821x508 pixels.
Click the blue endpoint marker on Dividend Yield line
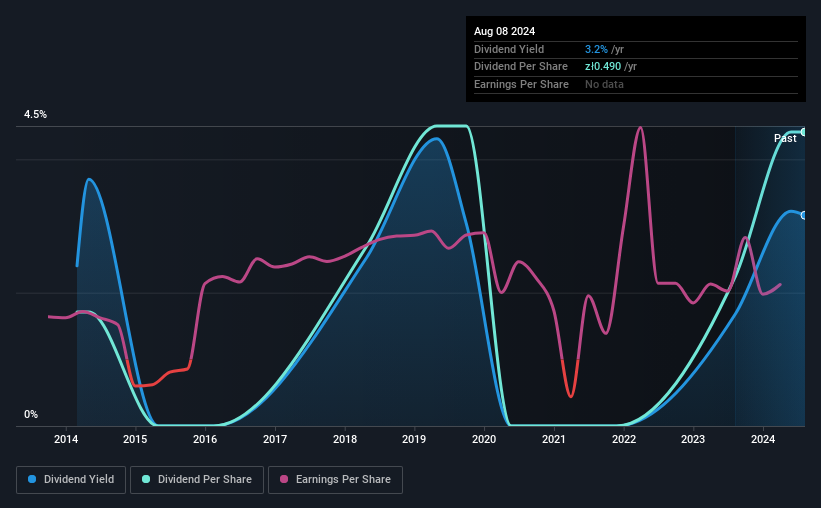pyautogui.click(x=804, y=215)
